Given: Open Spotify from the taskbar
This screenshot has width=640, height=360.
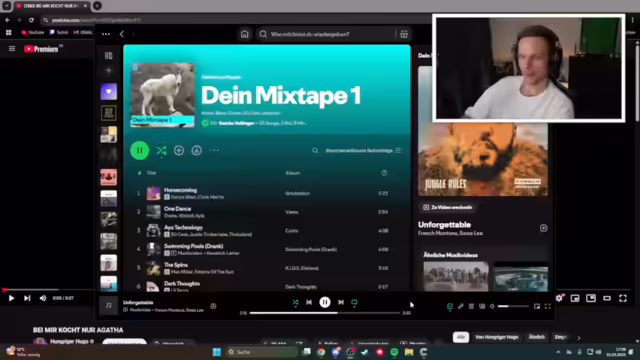Looking at the screenshot, I should 394,352.
